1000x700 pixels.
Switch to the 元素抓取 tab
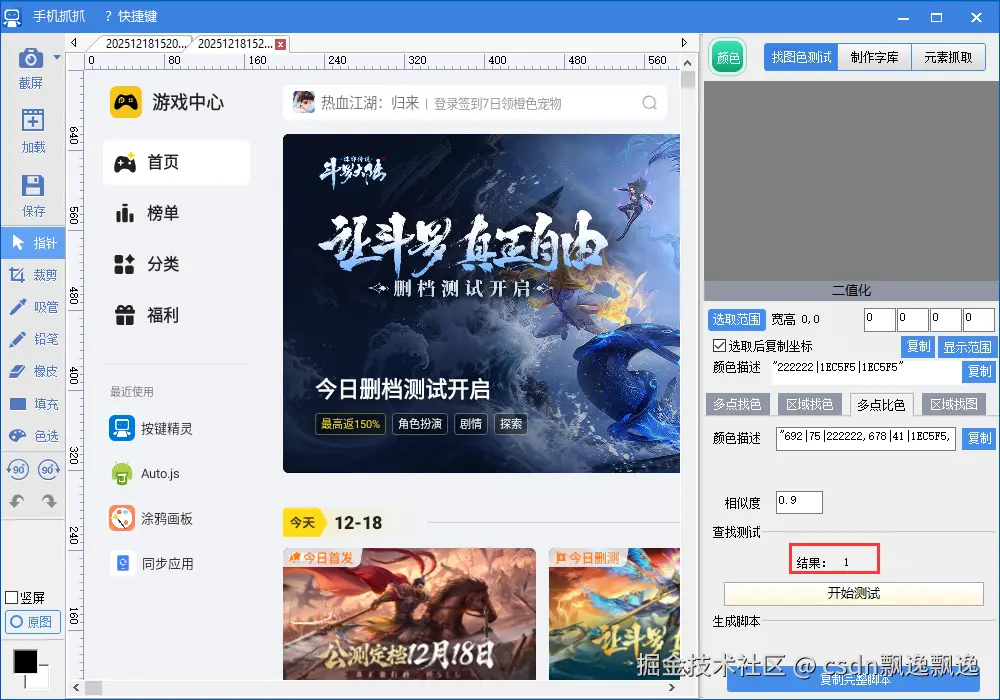tap(948, 57)
